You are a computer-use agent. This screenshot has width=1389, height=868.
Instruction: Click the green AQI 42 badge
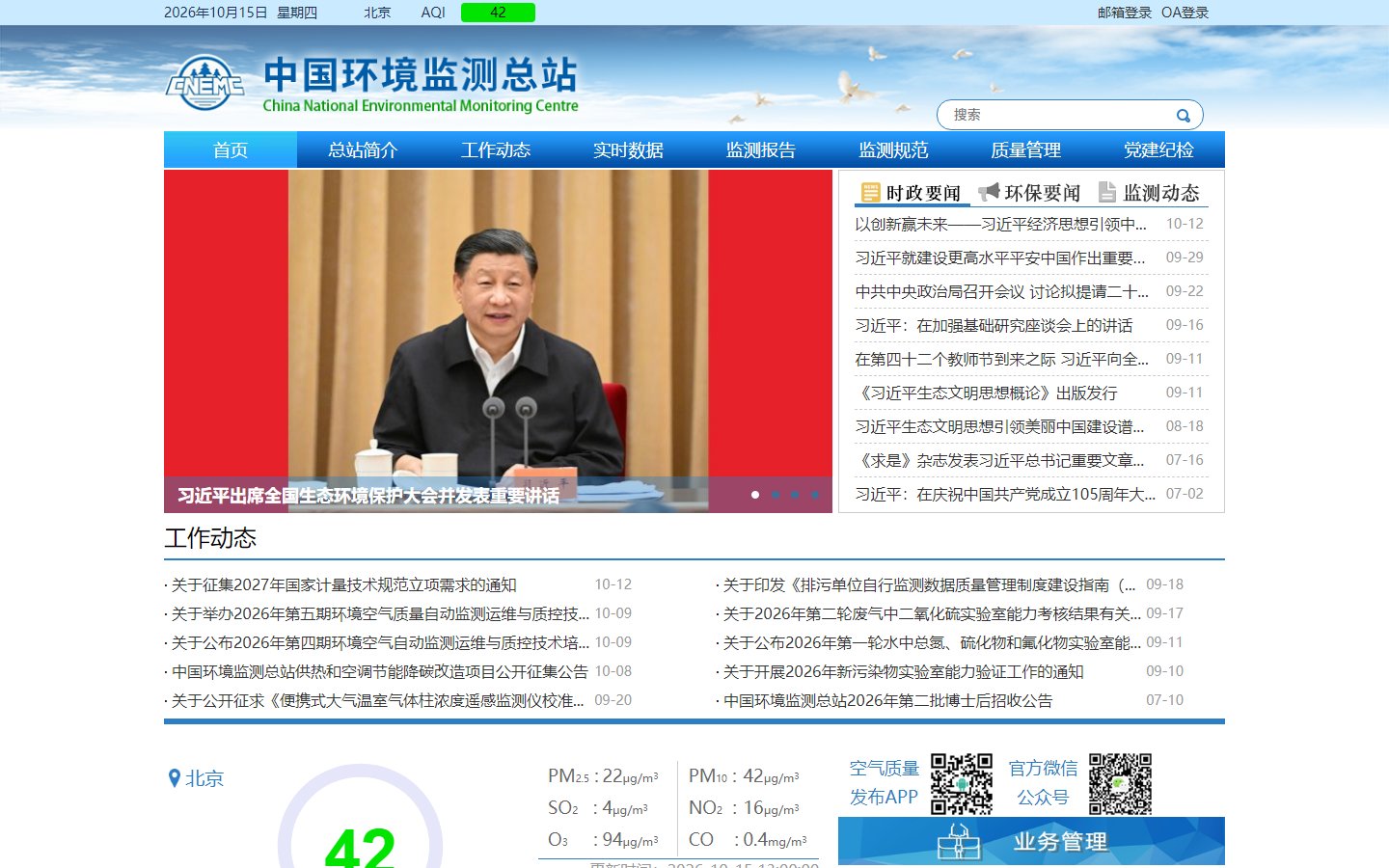pos(498,13)
